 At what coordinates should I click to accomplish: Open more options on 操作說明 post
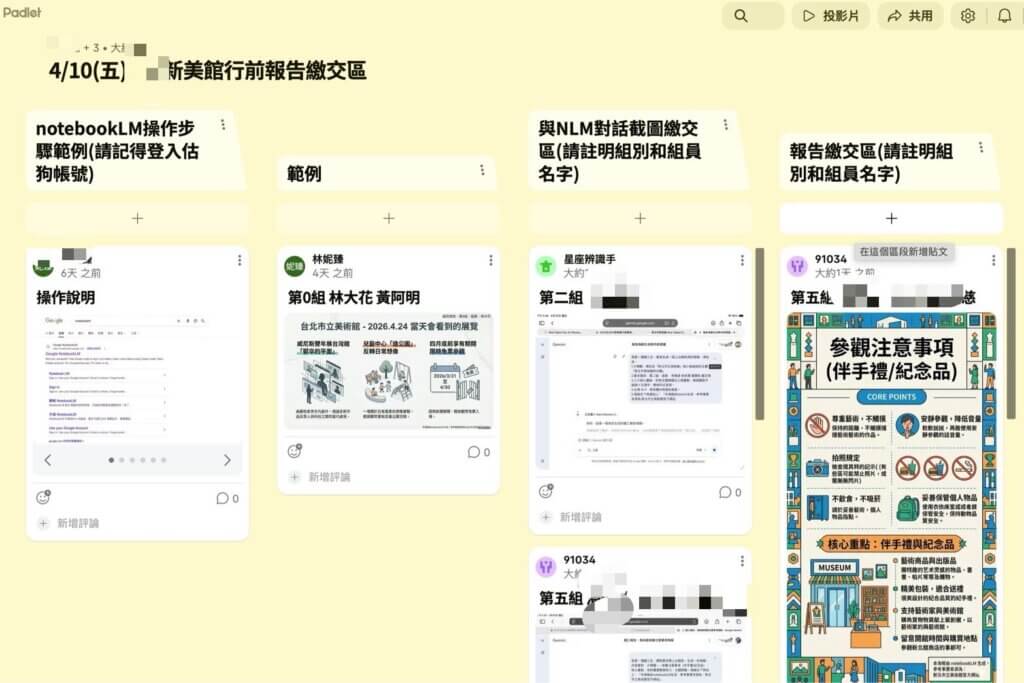click(x=239, y=261)
